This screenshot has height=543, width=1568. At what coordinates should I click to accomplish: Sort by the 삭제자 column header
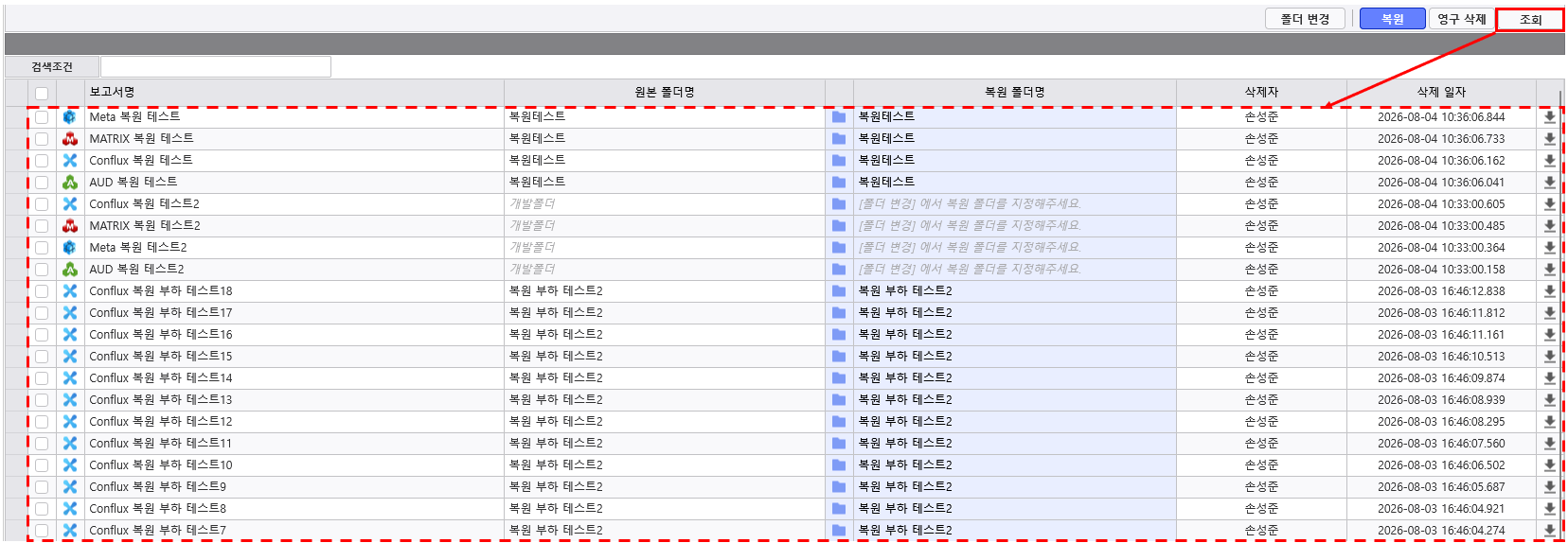coord(1261,92)
